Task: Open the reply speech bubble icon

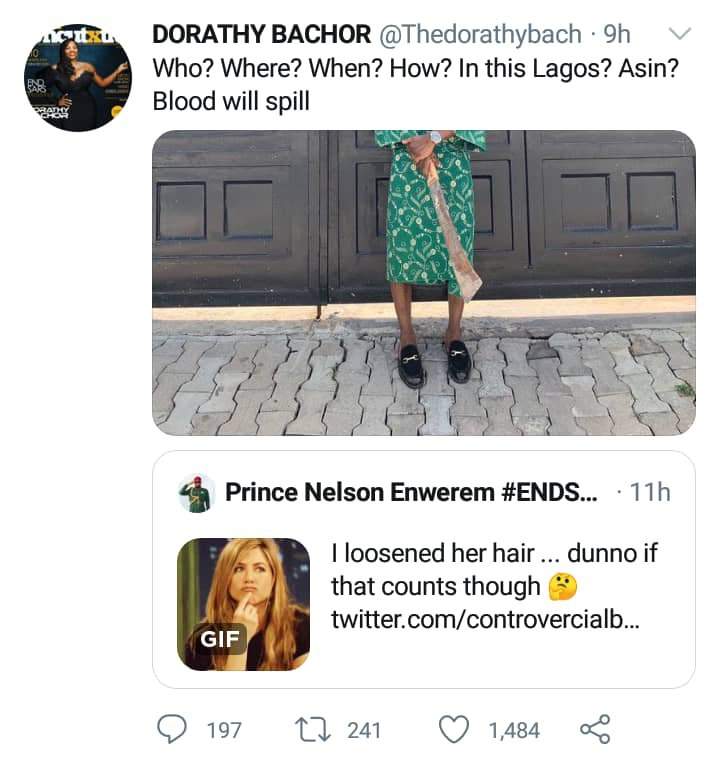Action: [x=172, y=729]
